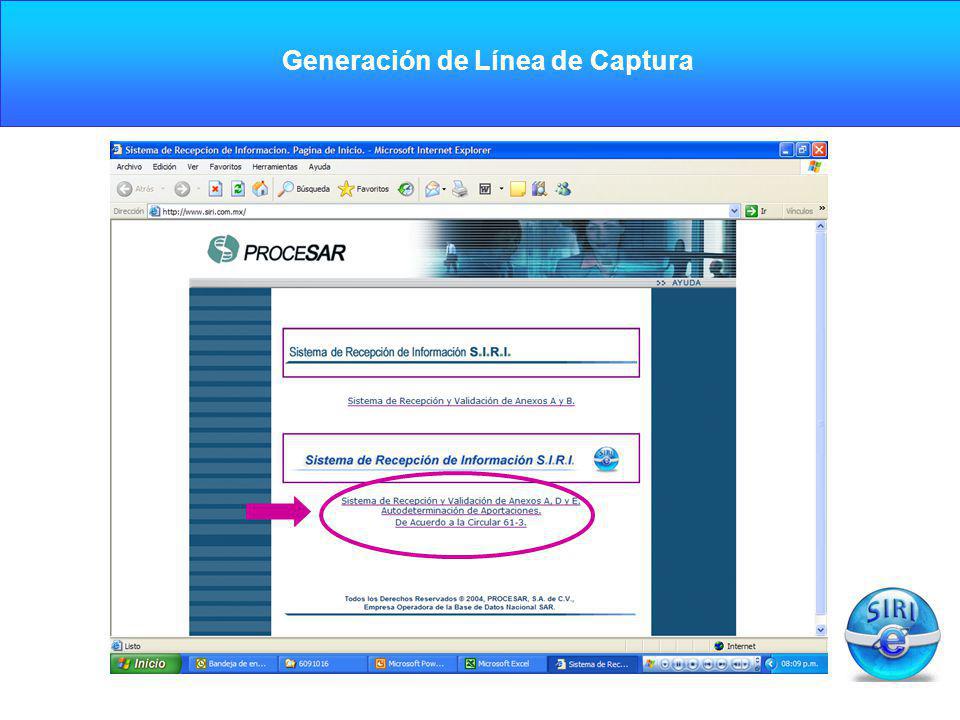
Task: Refresh the page with the green arrows icon
Action: coord(238,189)
